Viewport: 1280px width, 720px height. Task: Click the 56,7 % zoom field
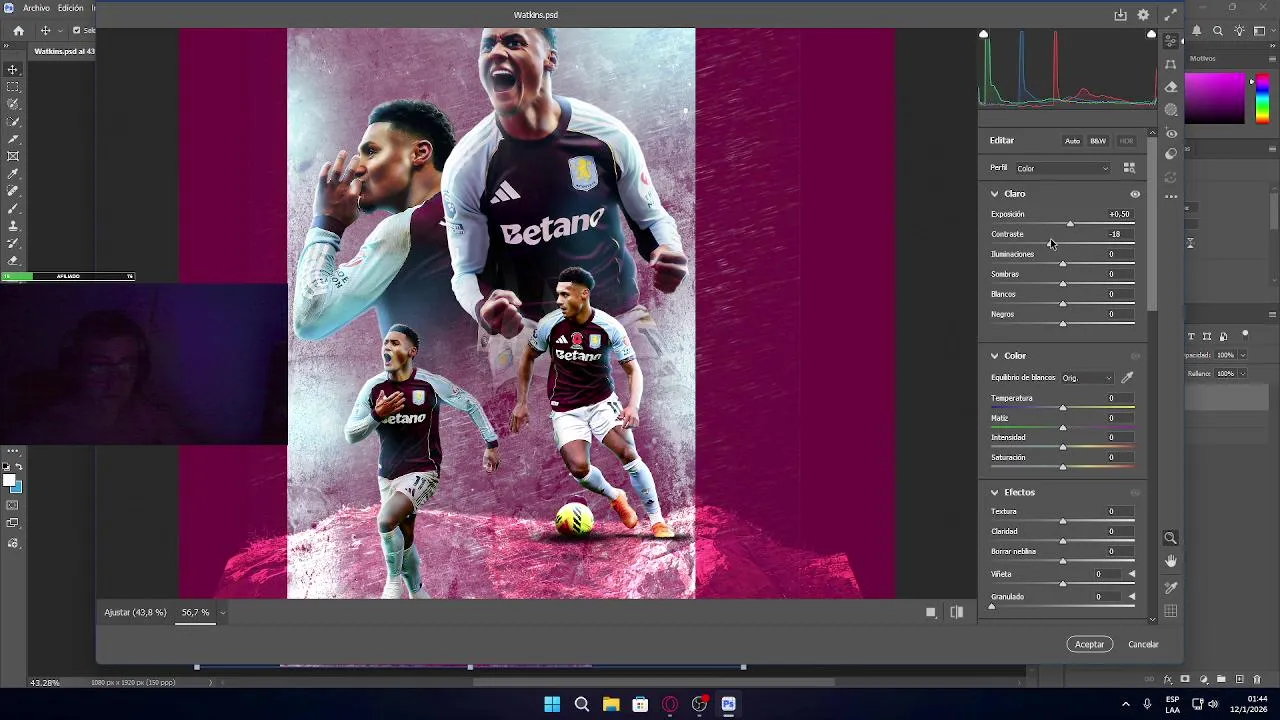pyautogui.click(x=195, y=612)
